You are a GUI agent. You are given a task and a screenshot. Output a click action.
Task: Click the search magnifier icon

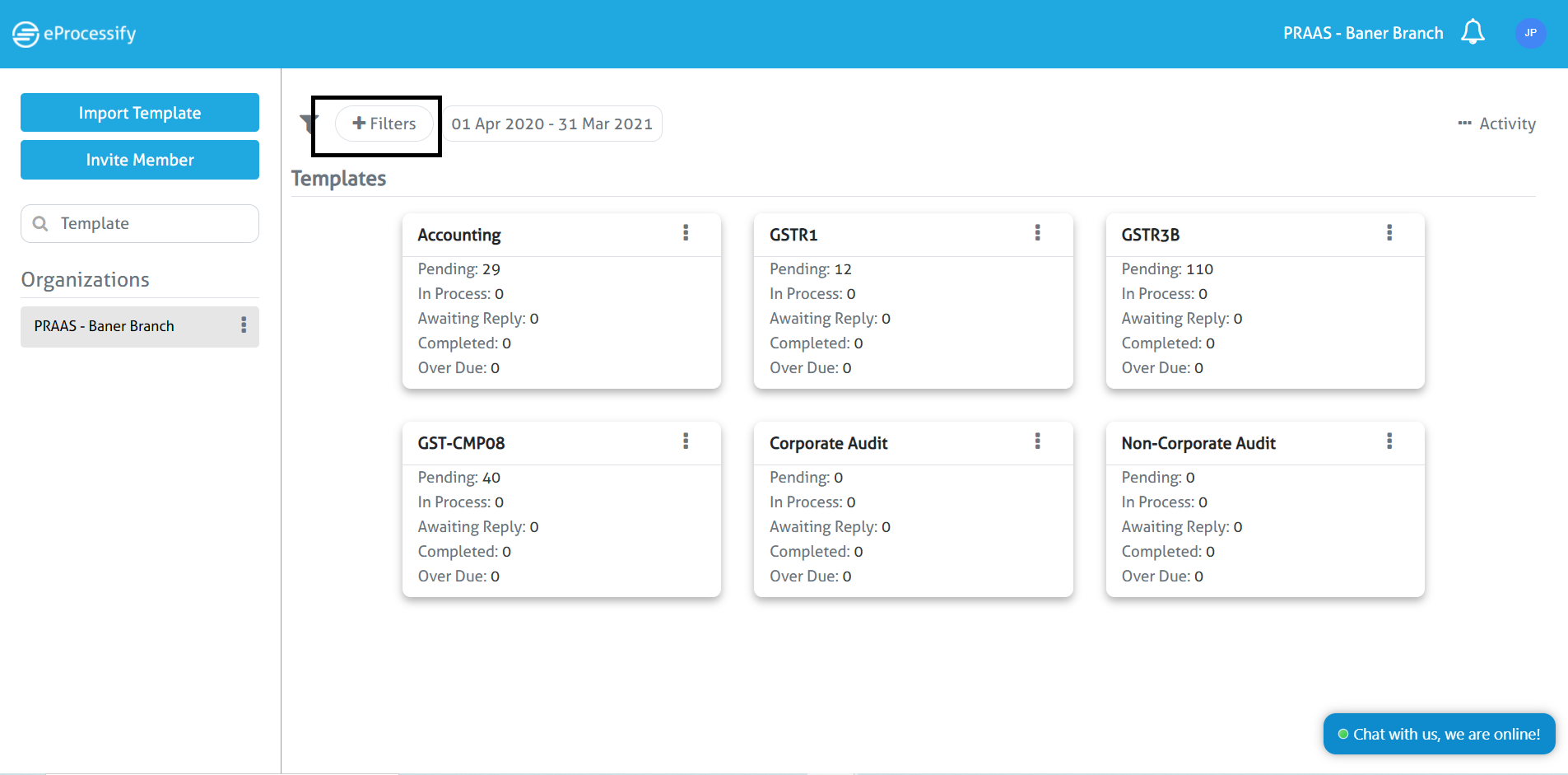point(40,223)
